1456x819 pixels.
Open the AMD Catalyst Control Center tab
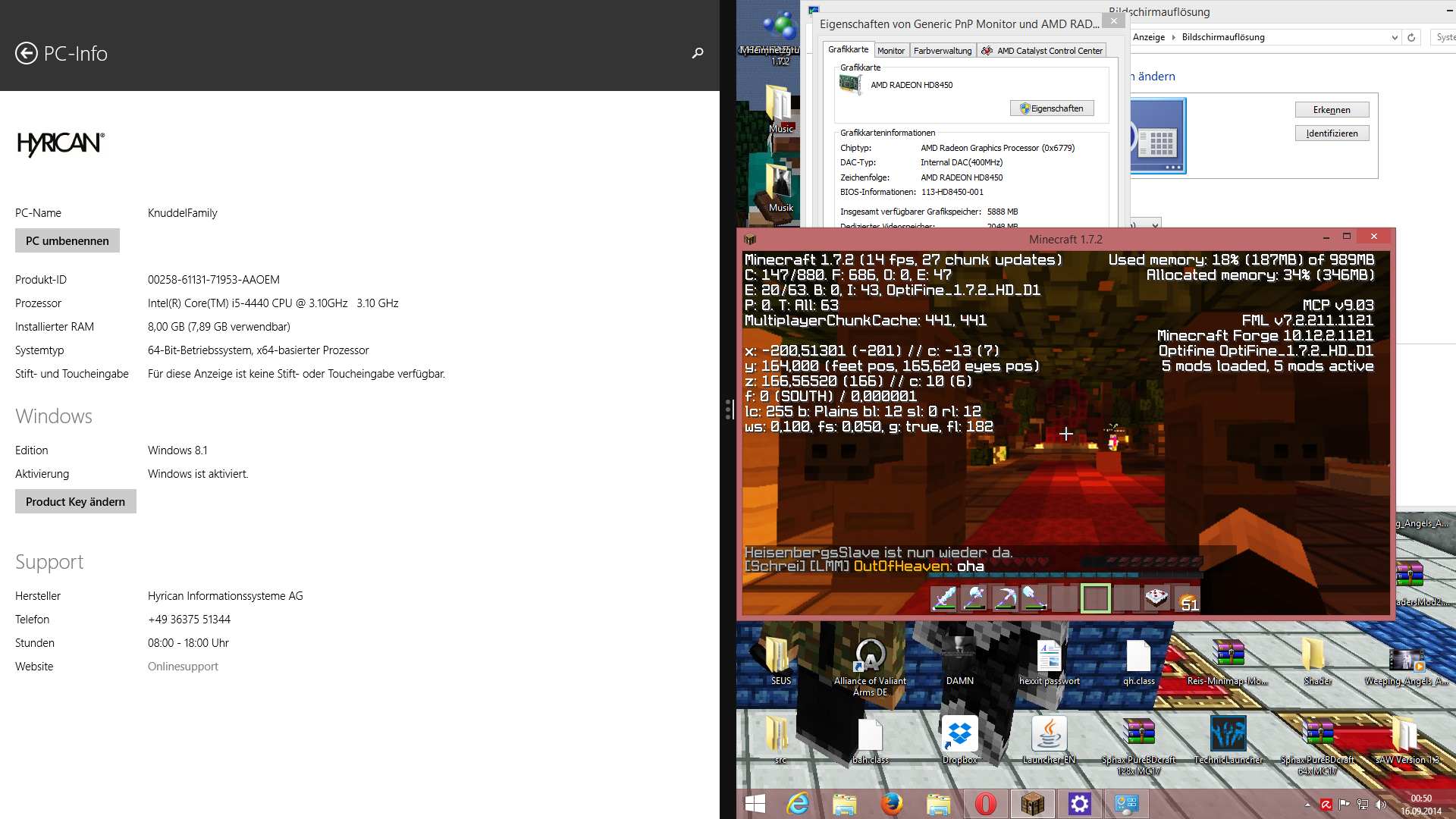[1042, 51]
